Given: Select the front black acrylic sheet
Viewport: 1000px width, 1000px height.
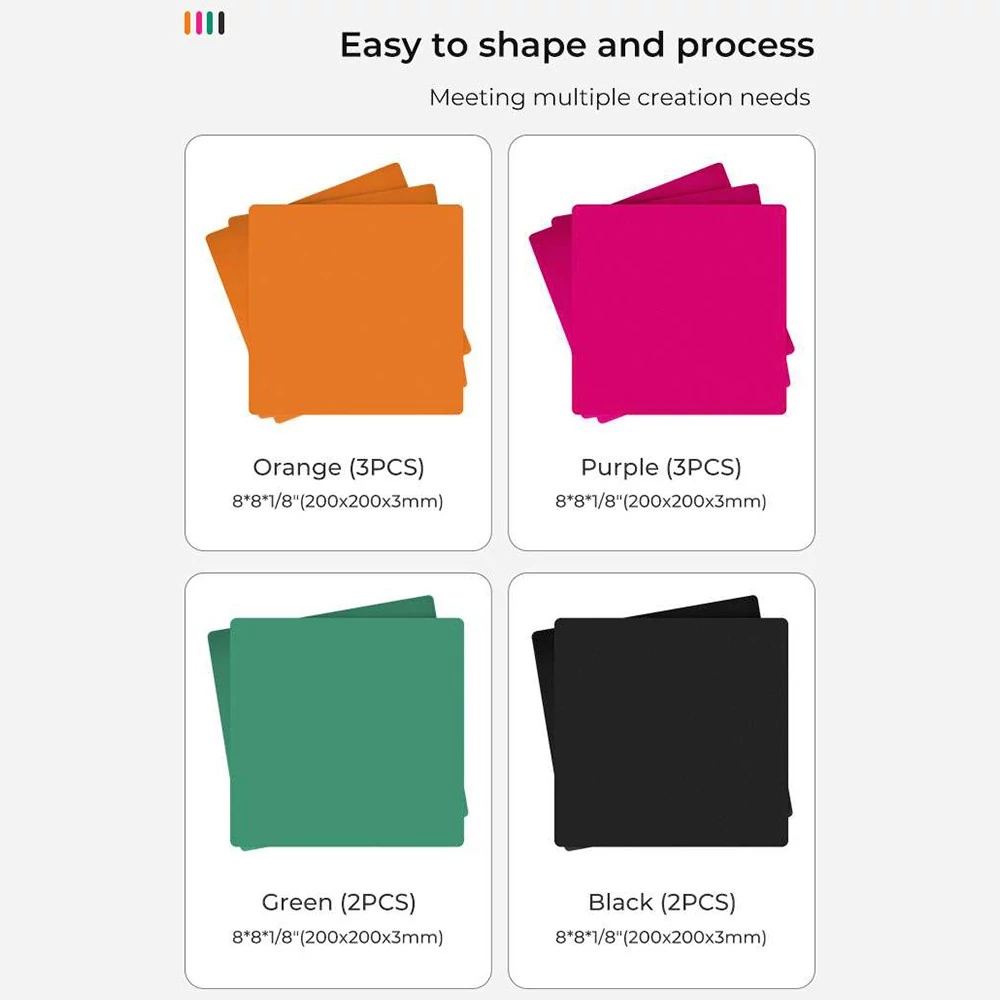Looking at the screenshot, I should (671, 732).
